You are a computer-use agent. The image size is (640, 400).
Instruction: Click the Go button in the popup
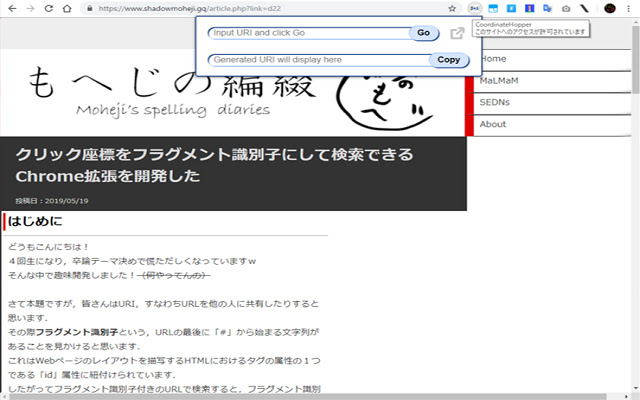[x=424, y=33]
